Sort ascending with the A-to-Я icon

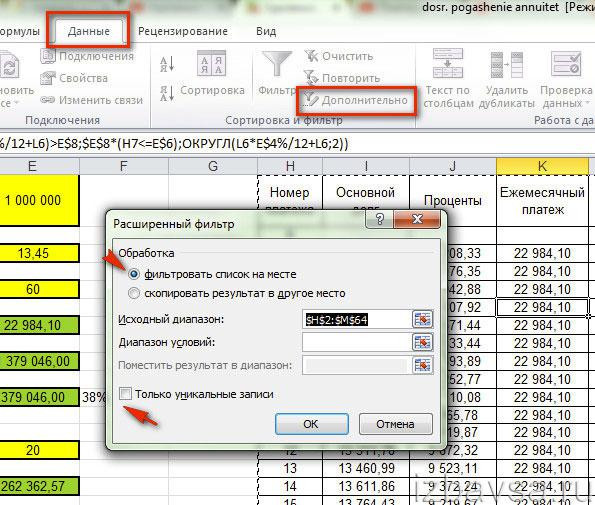click(x=167, y=64)
